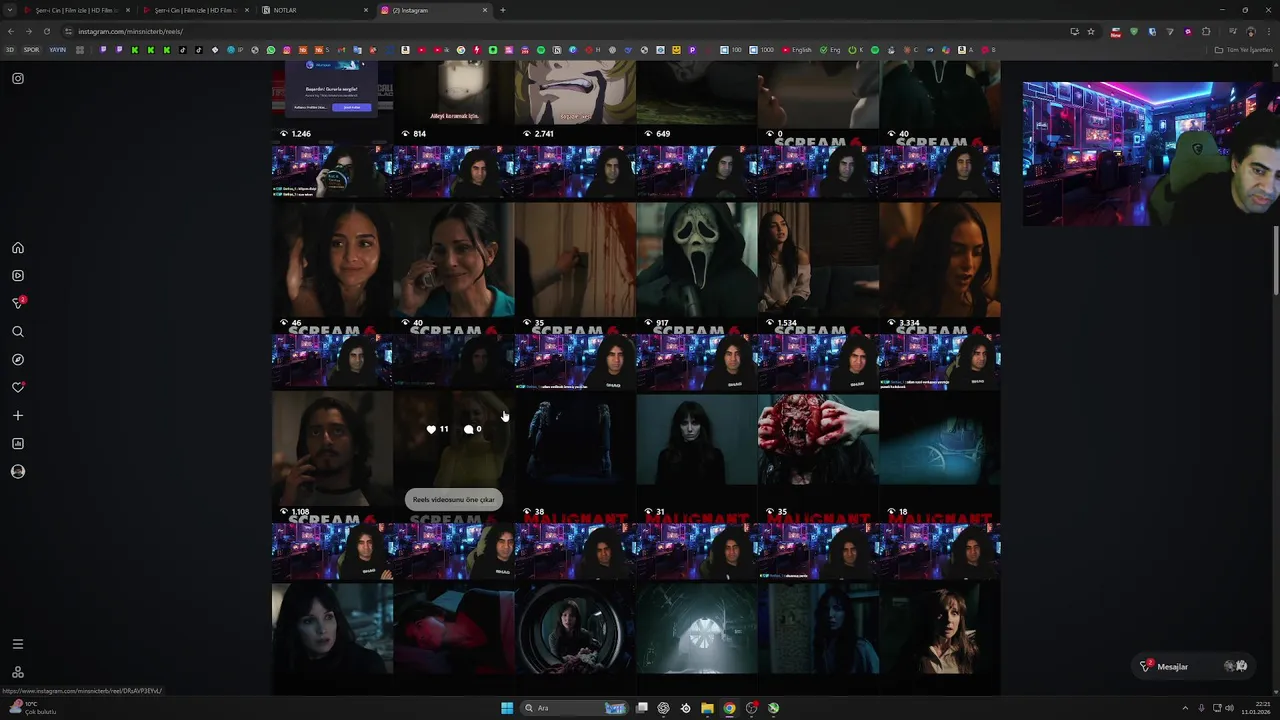Open the Meta apps icon at the sidebar bottom

[18, 672]
